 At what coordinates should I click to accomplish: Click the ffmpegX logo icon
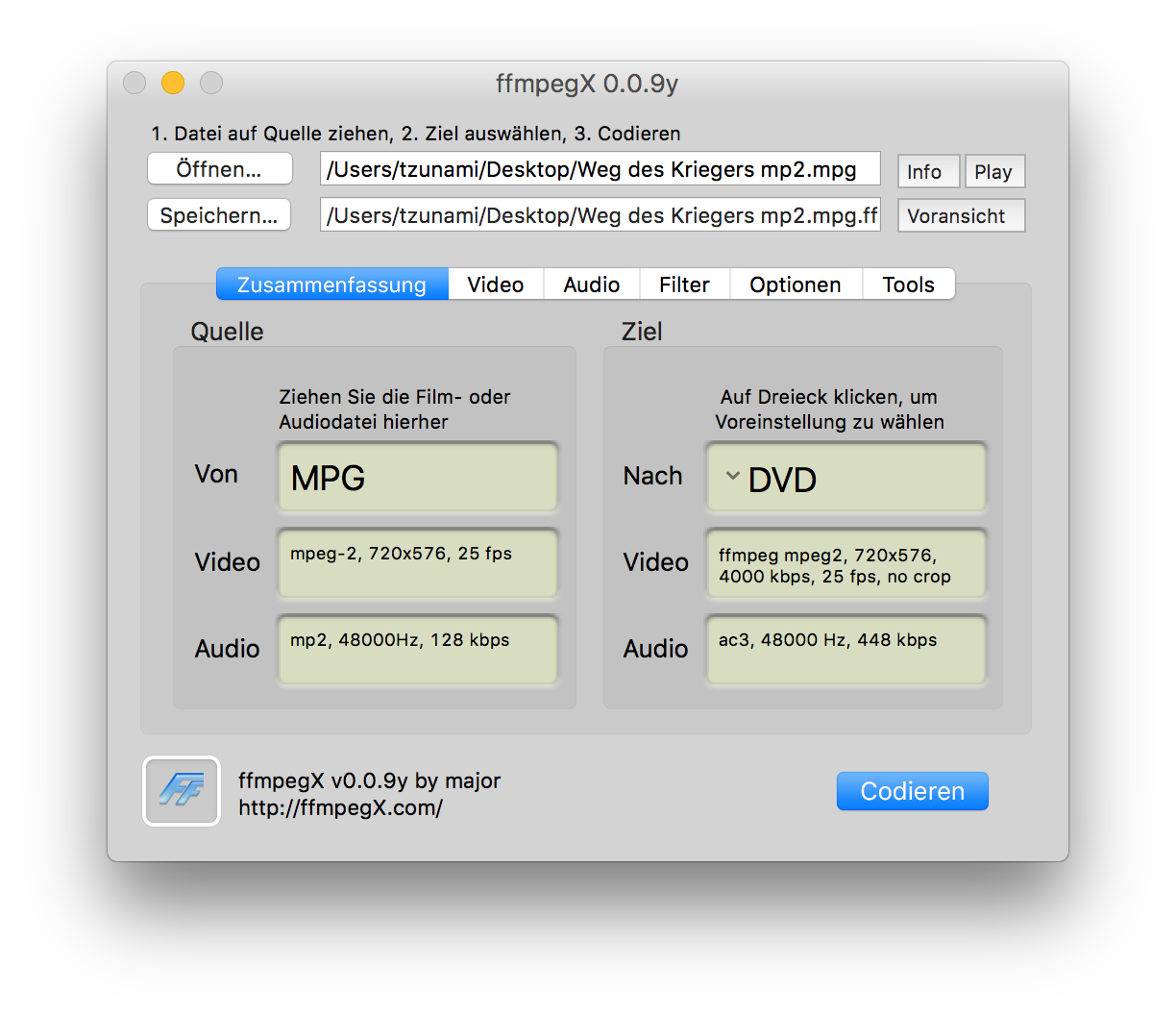[182, 791]
